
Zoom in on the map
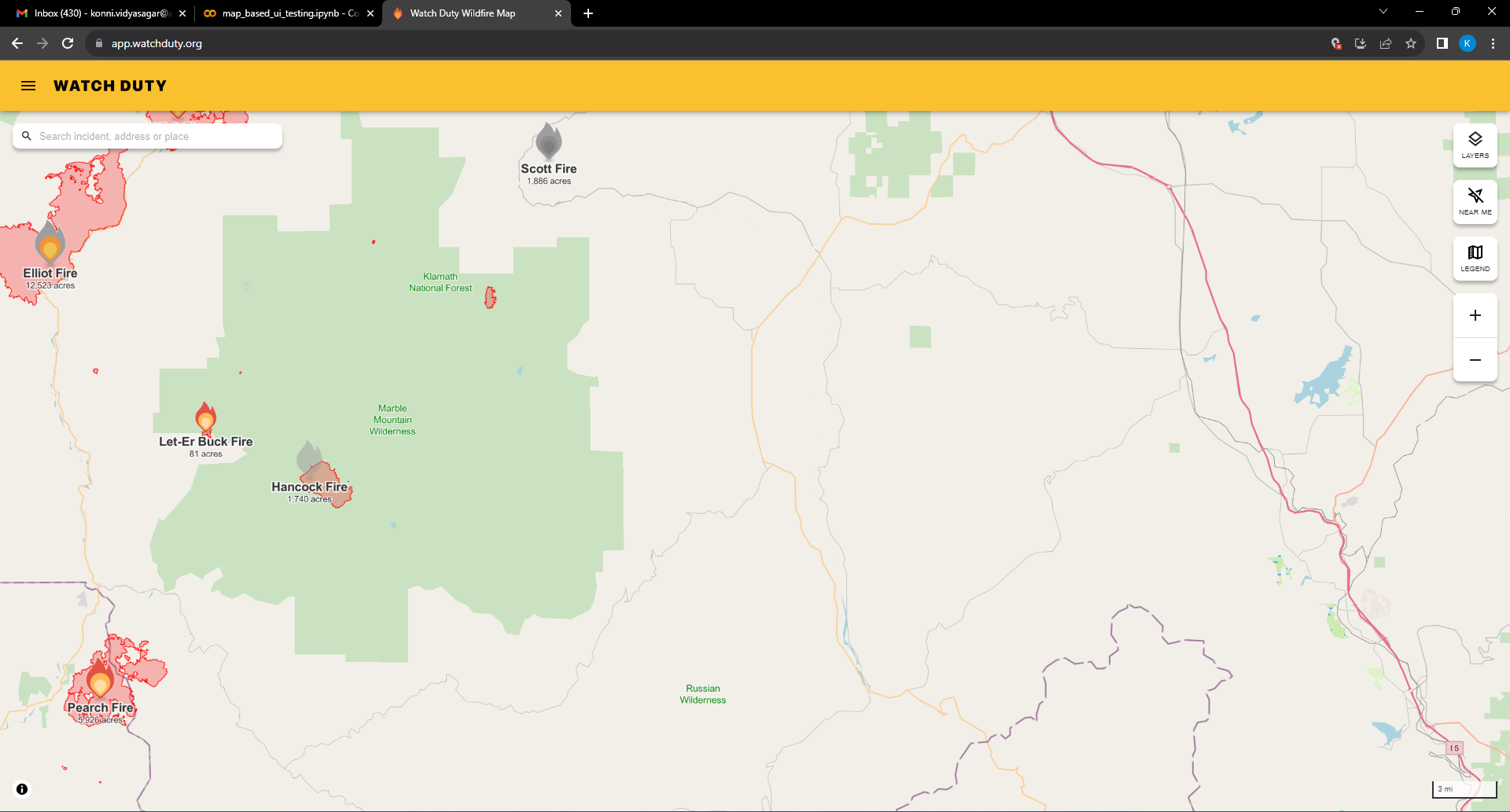1475,315
